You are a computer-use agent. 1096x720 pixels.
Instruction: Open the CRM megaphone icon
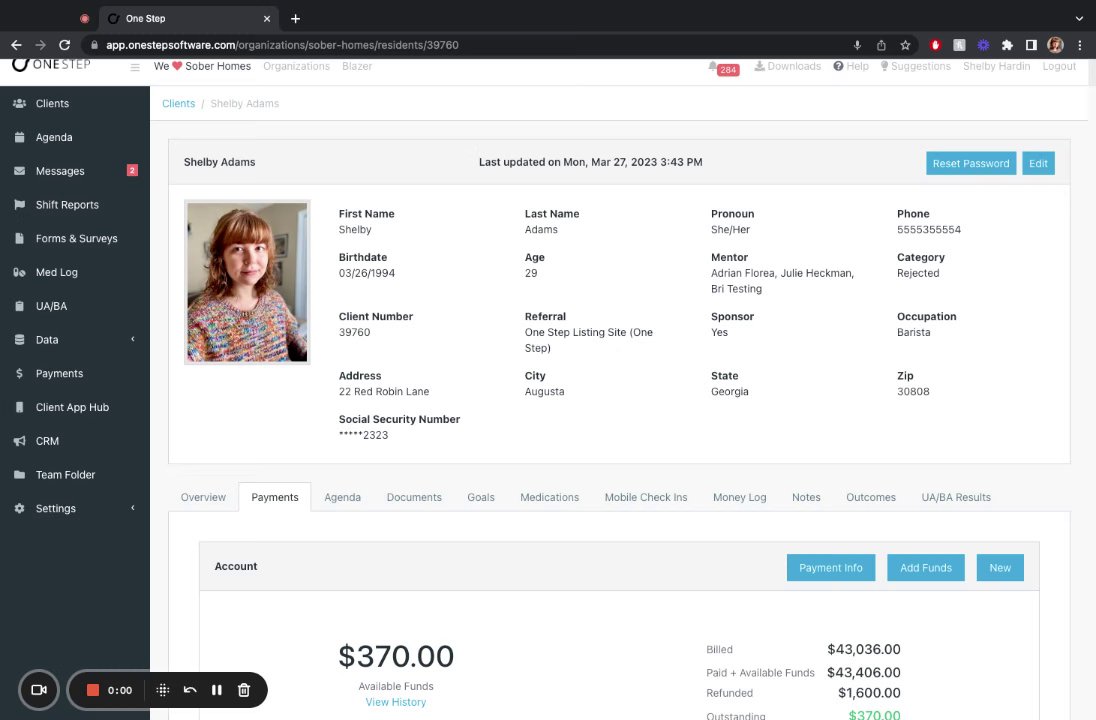click(x=20, y=441)
